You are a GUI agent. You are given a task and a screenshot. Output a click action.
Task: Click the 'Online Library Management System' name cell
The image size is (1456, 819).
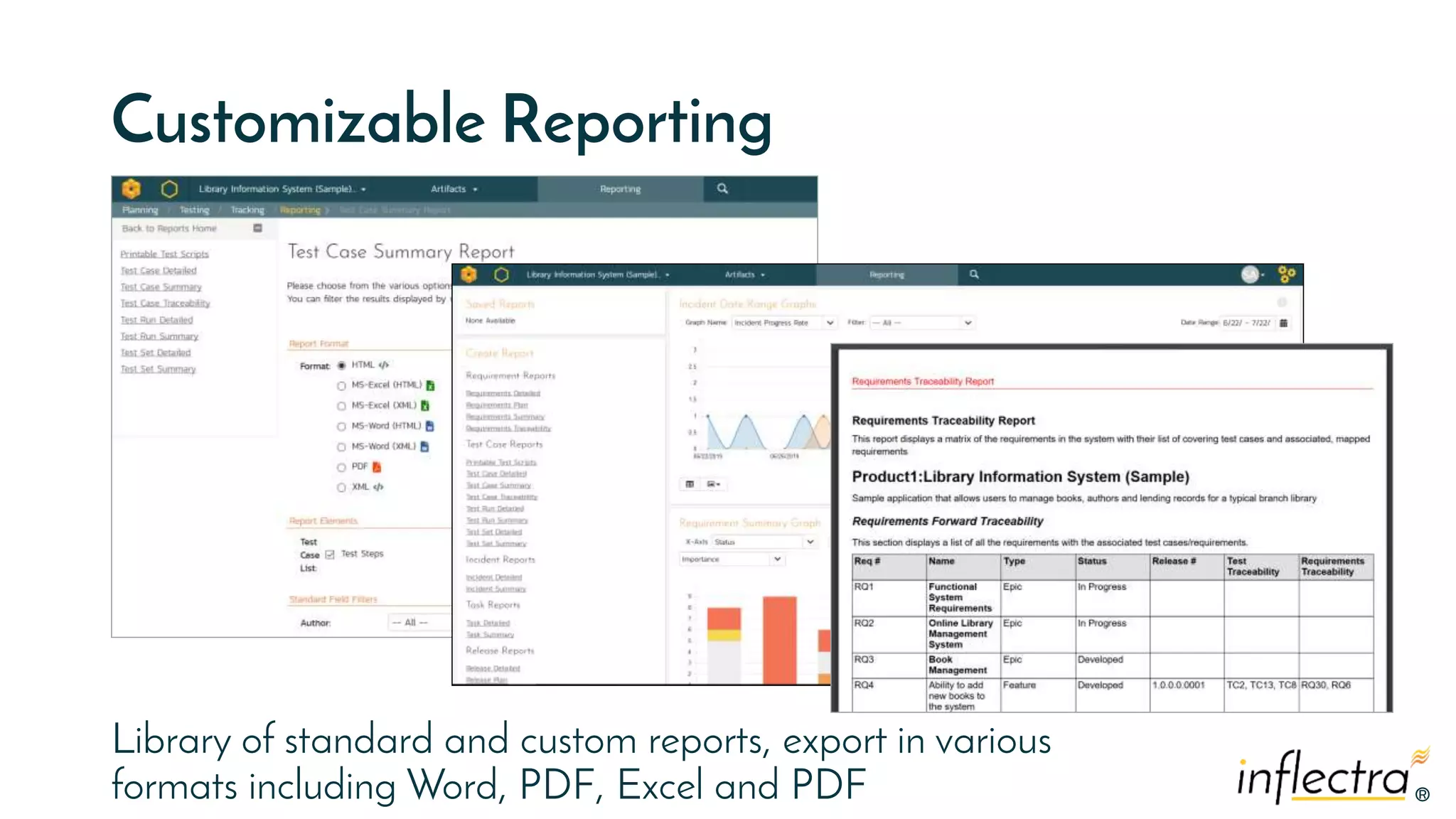point(963,634)
